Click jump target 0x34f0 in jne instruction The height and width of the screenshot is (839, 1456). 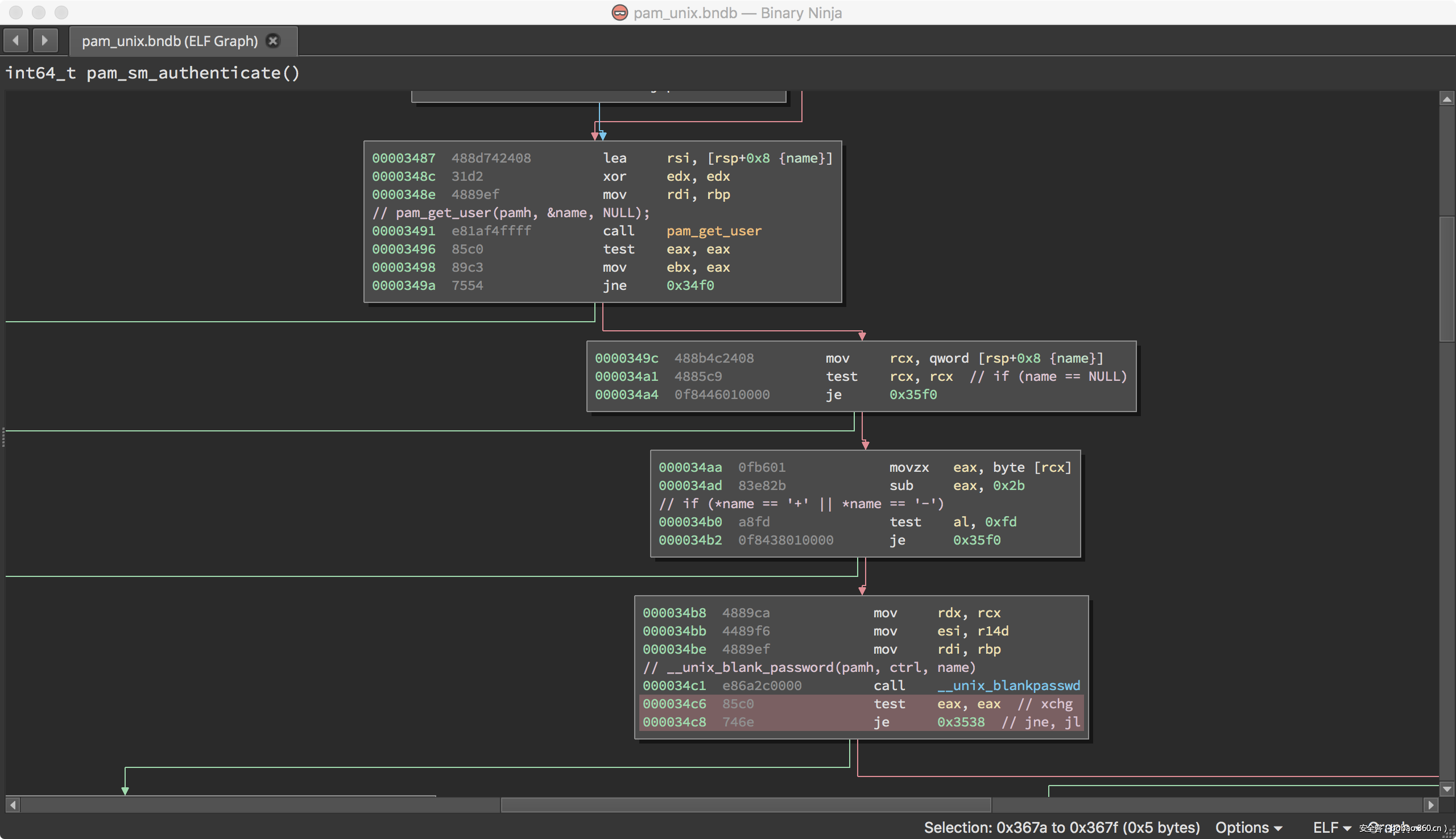pyautogui.click(x=690, y=286)
